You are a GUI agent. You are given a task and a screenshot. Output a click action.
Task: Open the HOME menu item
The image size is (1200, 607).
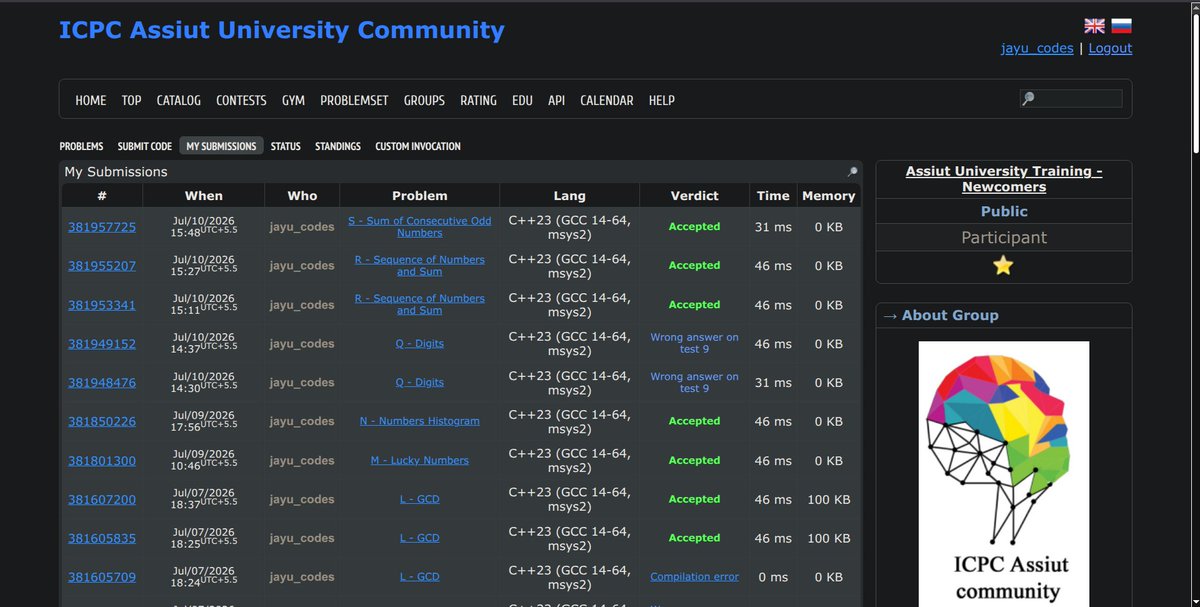pos(91,100)
